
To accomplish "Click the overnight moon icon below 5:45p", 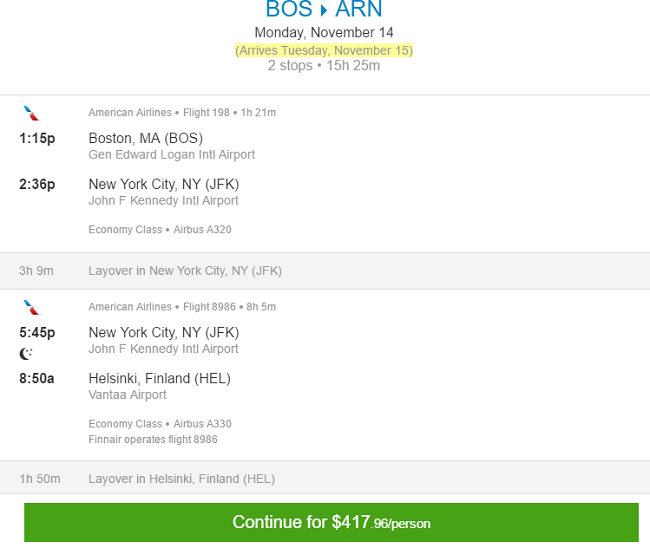I will pyautogui.click(x=26, y=354).
